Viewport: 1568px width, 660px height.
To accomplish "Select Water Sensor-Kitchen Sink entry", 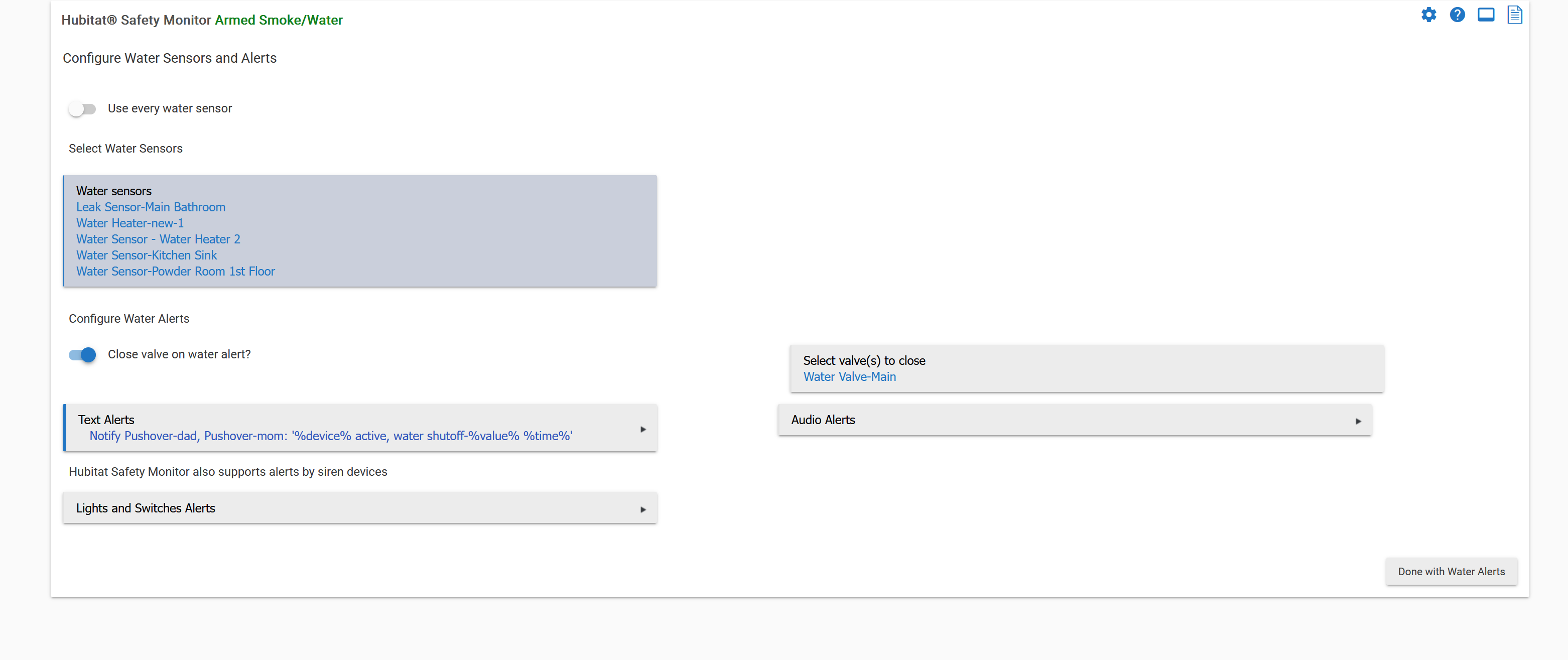I will (x=146, y=255).
